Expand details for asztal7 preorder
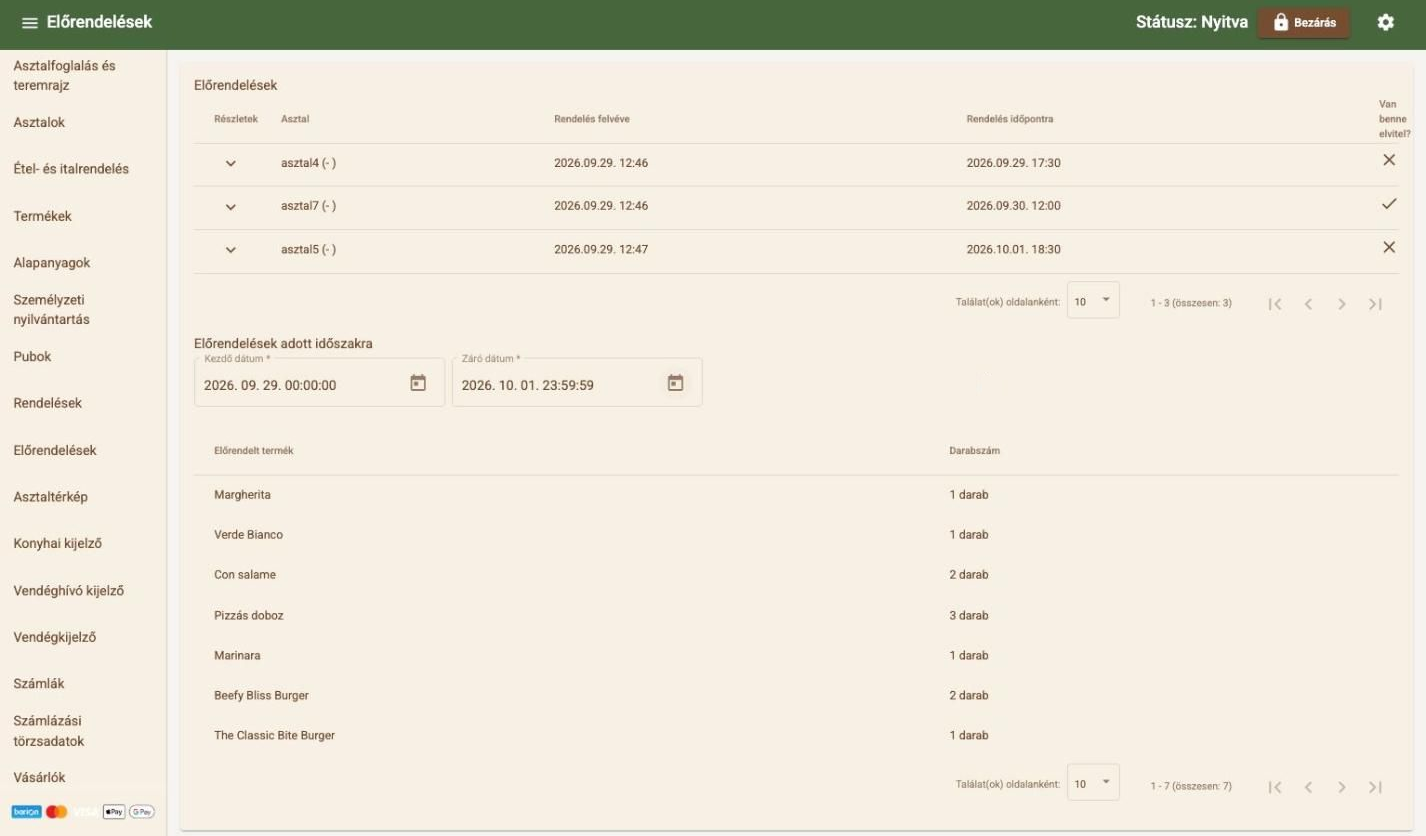The image size is (1426, 836). (x=231, y=207)
